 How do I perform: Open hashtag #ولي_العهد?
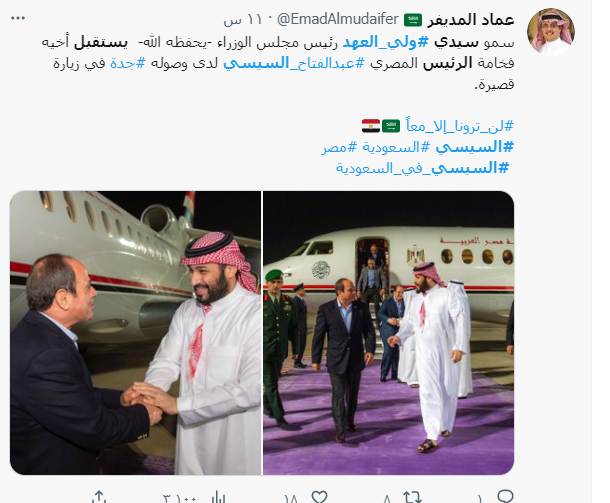click(385, 42)
